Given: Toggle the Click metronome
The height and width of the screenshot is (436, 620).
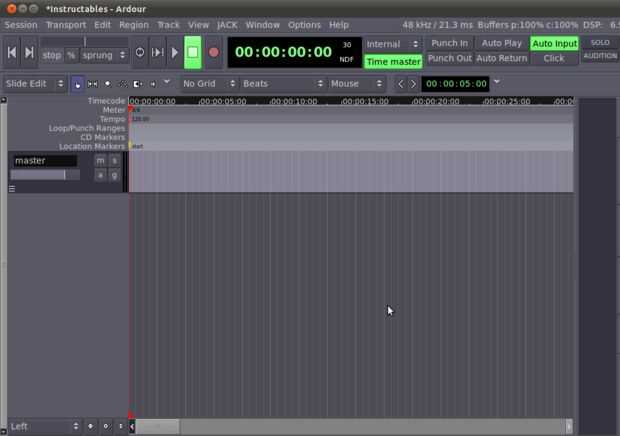Looking at the screenshot, I should pyautogui.click(x=554, y=58).
